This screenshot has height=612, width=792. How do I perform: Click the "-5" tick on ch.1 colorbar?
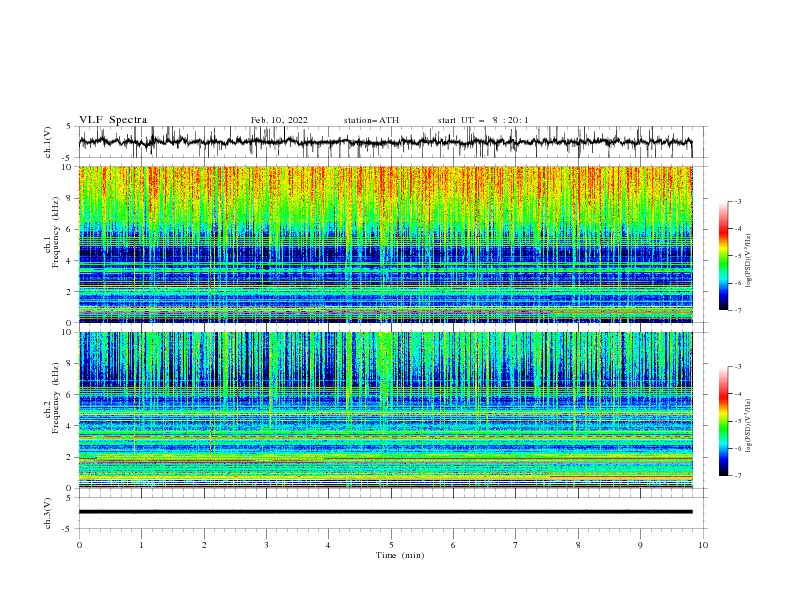738,256
